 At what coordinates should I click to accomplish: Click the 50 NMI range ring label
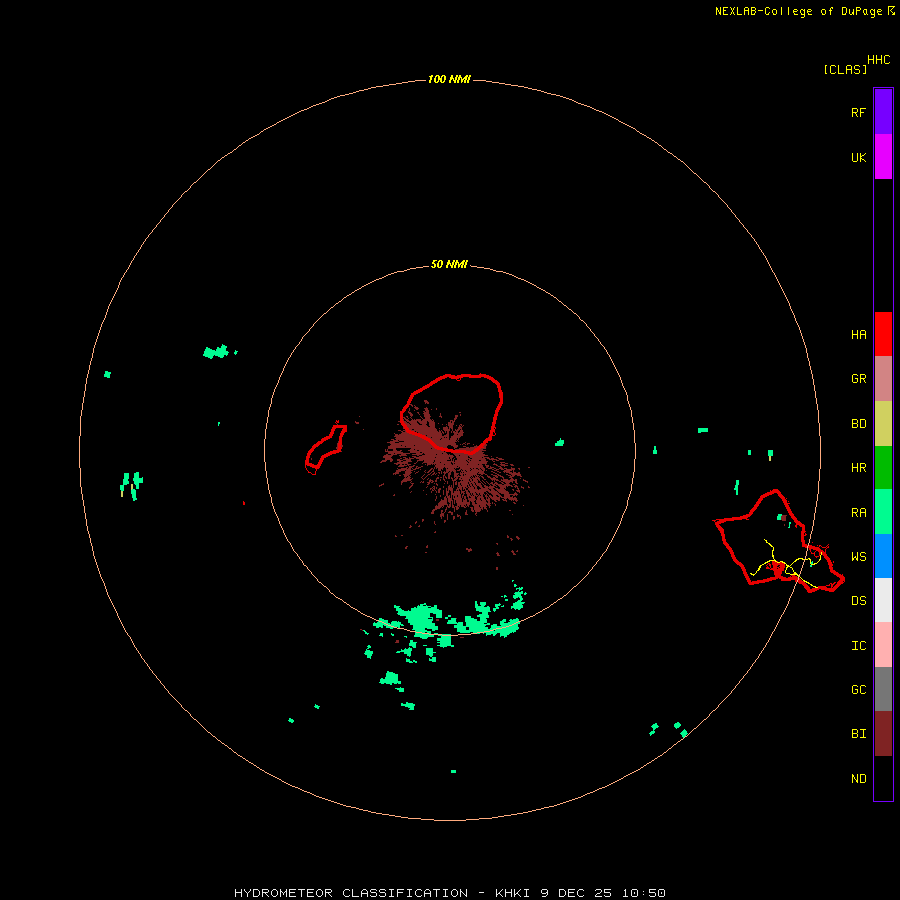[x=449, y=264]
